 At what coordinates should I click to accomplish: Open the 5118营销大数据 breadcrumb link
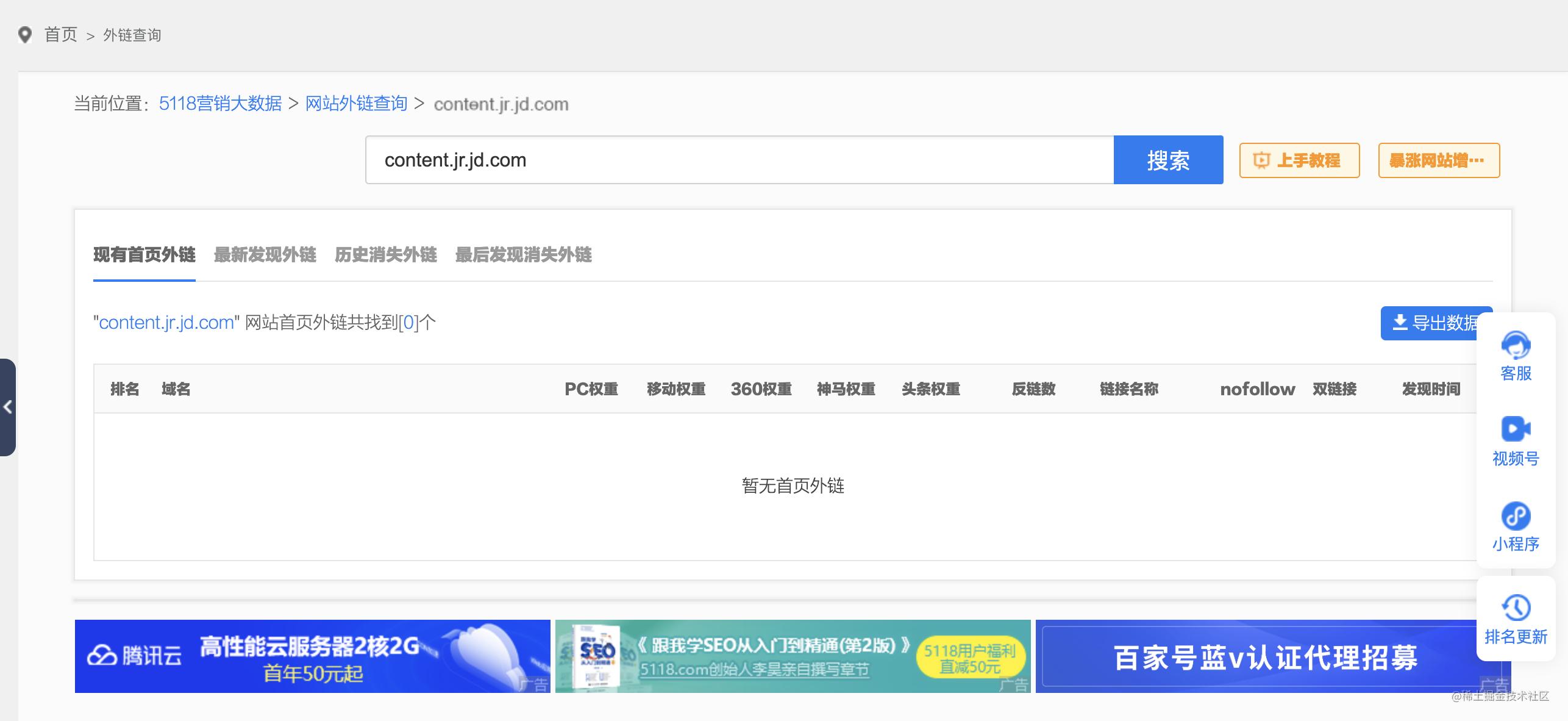221,104
